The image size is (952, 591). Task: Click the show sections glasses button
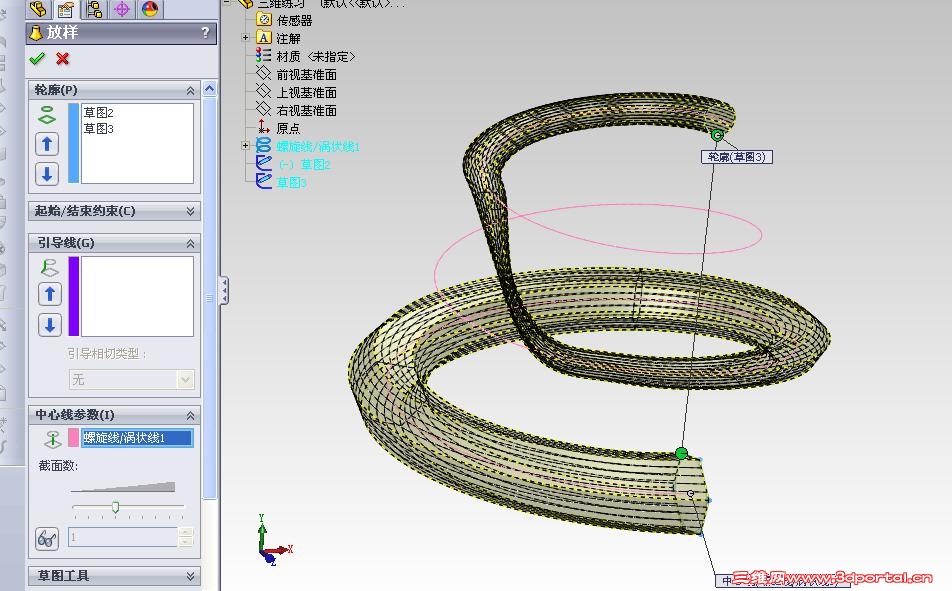(x=47, y=539)
